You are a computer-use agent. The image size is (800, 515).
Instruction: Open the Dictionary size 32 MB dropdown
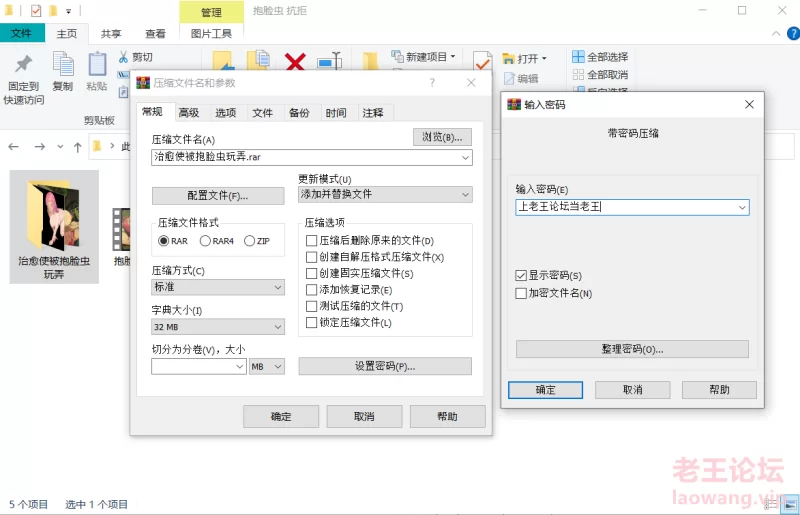coord(218,327)
